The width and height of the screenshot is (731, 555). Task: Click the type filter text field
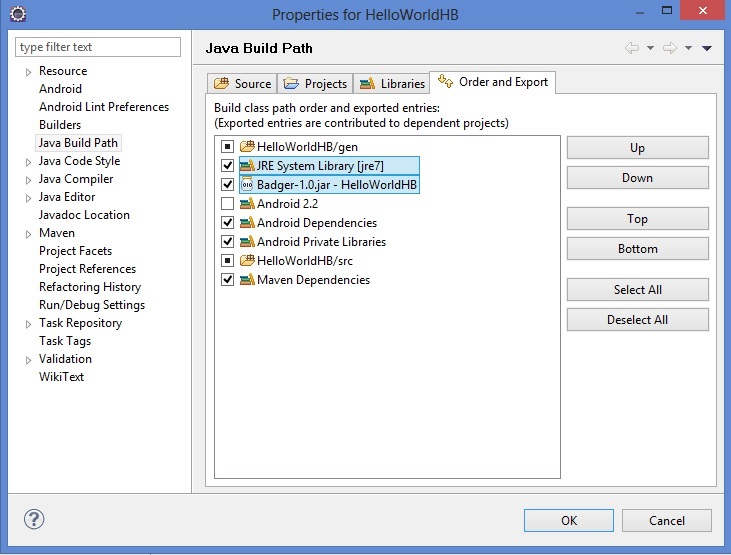coord(98,47)
